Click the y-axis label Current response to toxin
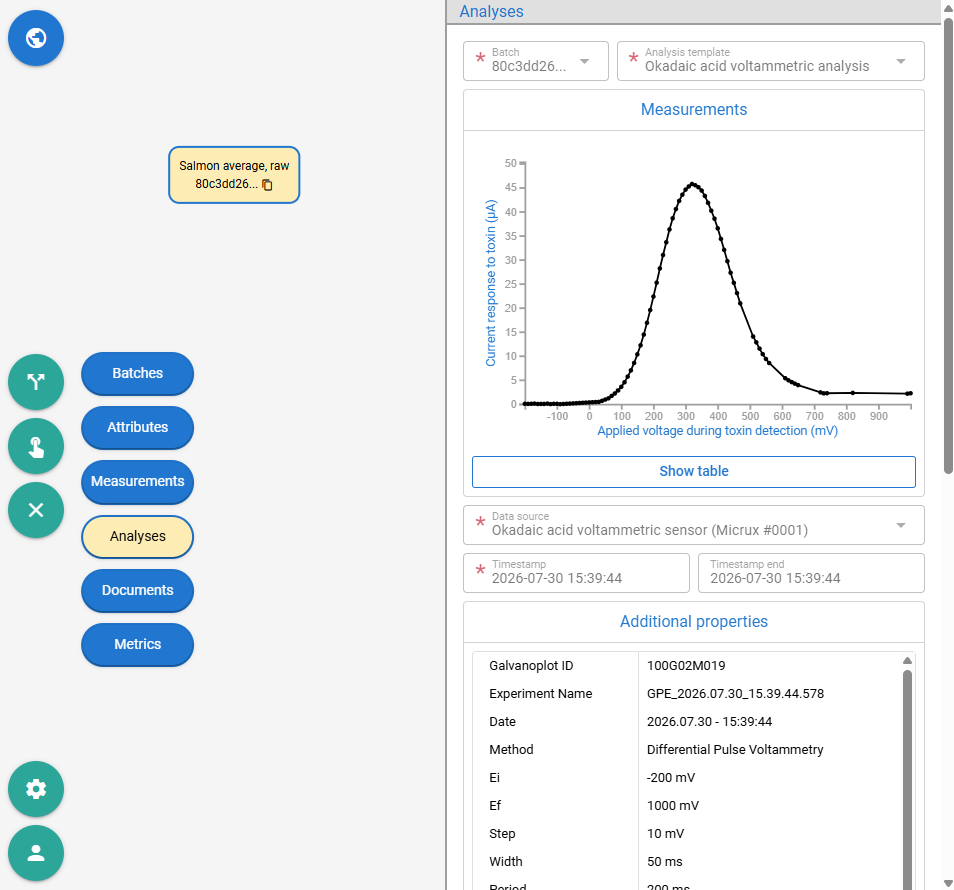954x890 pixels. tap(491, 283)
